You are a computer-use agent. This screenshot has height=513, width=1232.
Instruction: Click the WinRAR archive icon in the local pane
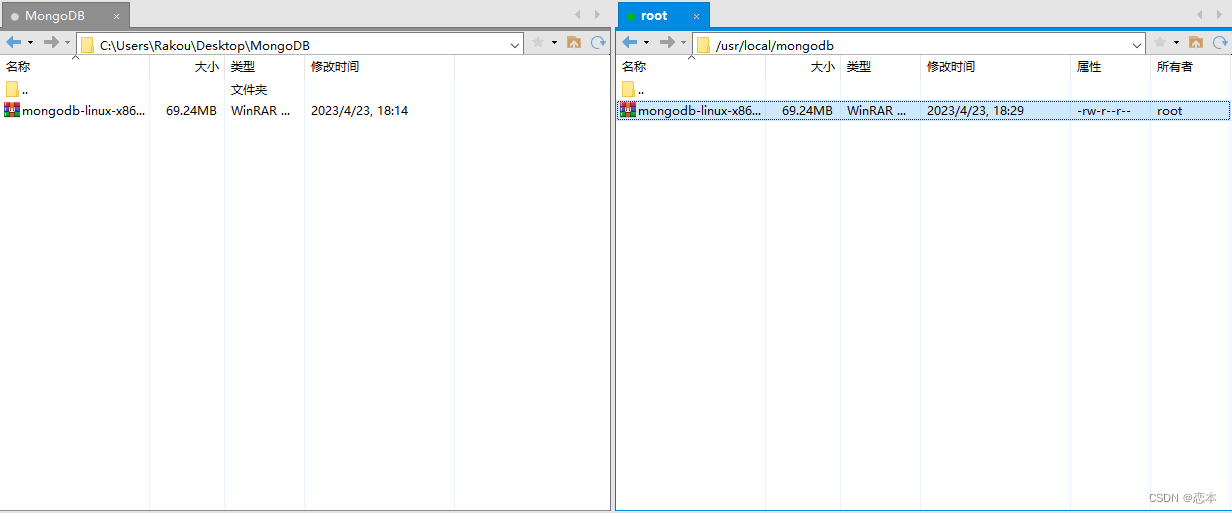pos(12,110)
